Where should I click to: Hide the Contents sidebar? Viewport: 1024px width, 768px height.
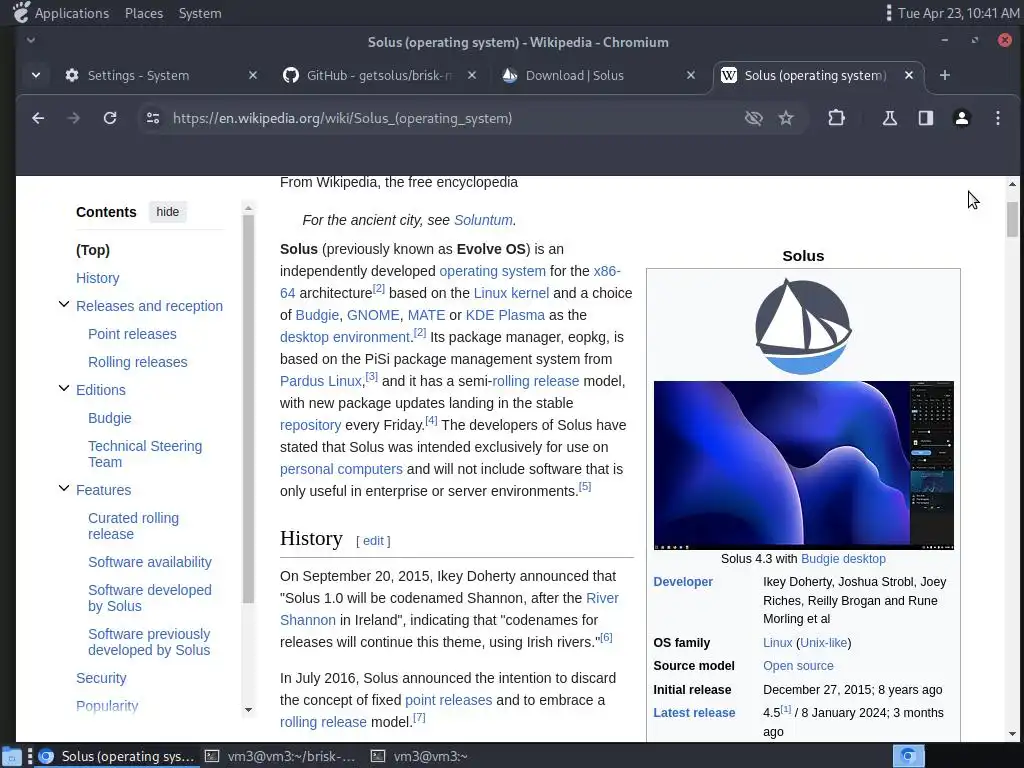pos(167,212)
